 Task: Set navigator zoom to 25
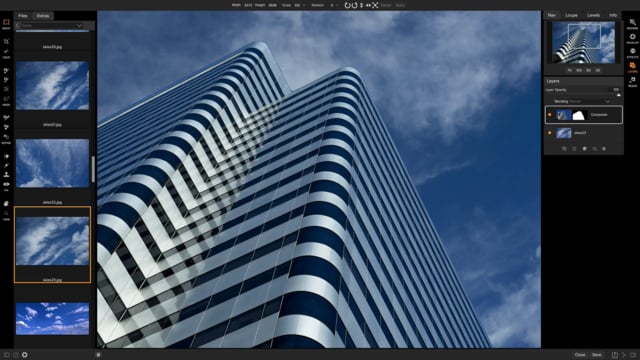click(598, 70)
